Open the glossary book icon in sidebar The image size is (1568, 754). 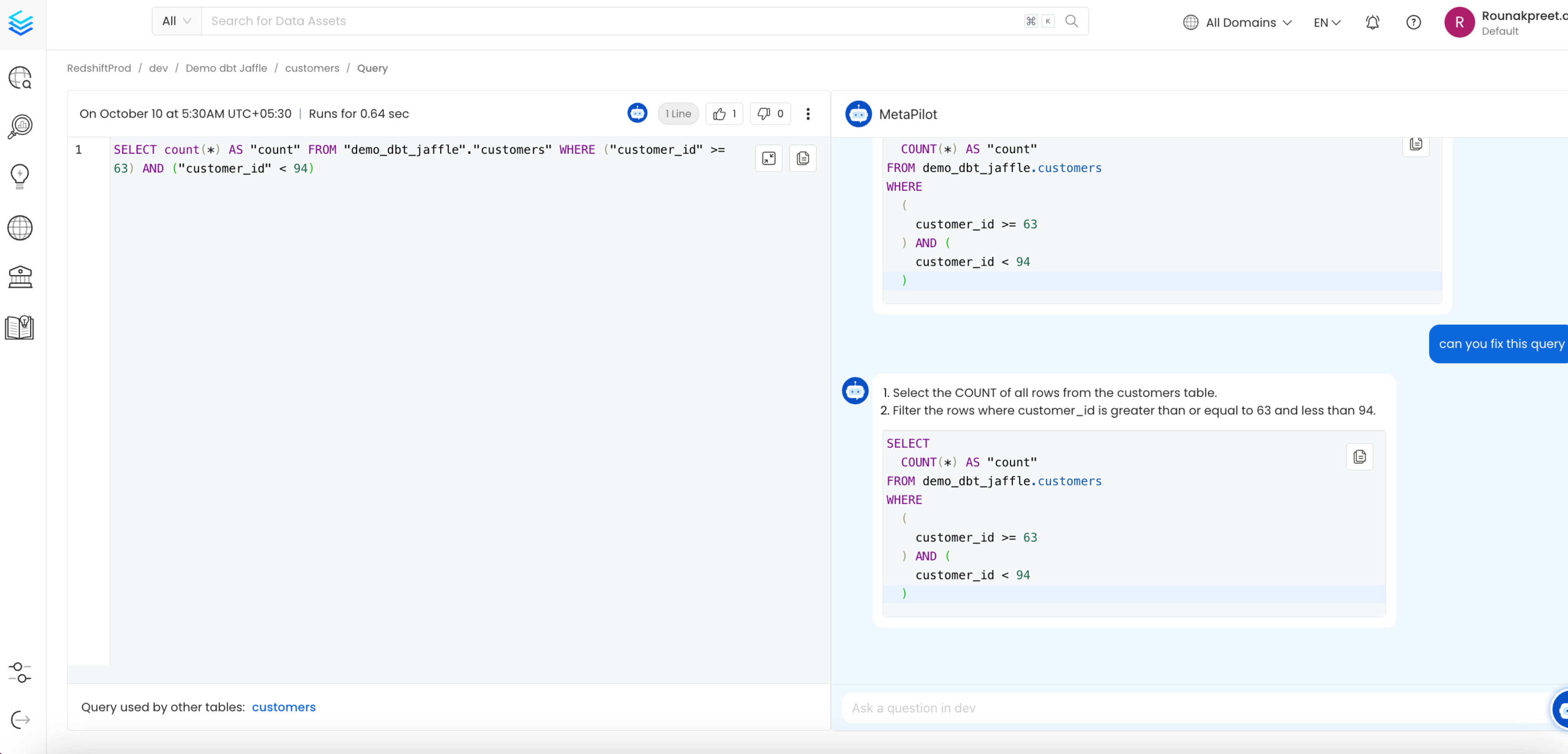[x=20, y=327]
